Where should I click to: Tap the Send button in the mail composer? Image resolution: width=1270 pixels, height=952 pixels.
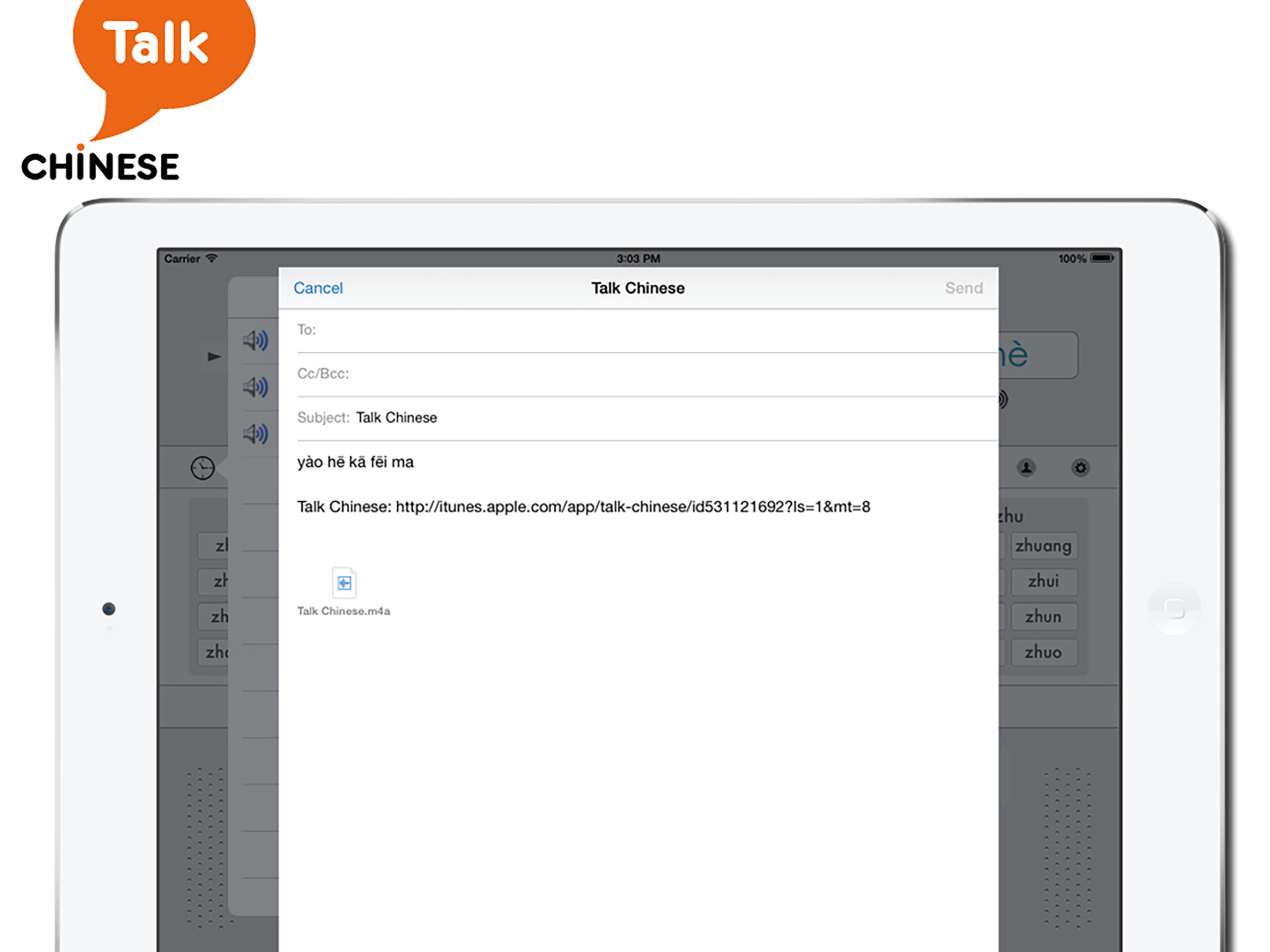pos(963,288)
